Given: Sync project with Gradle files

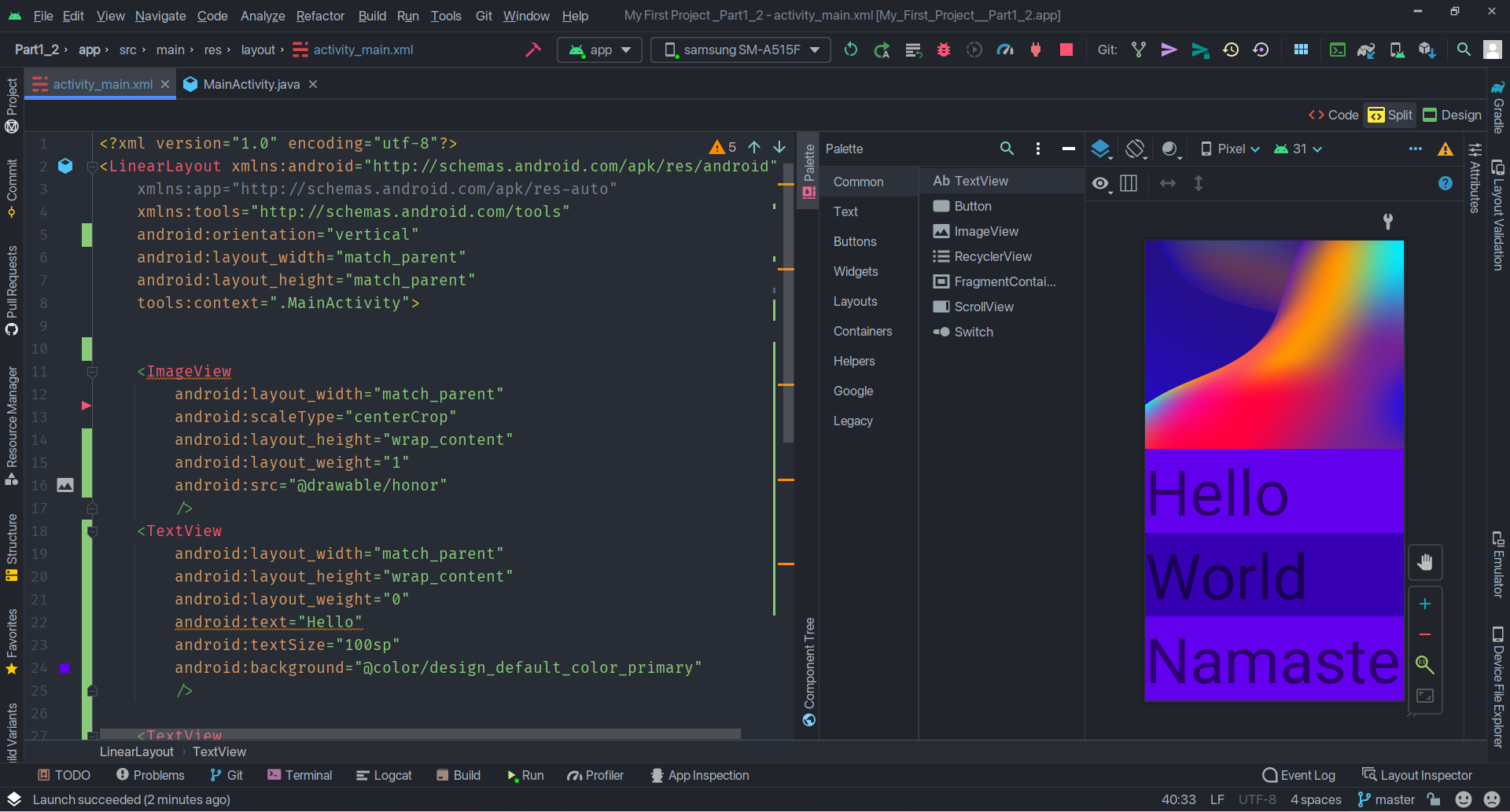Looking at the screenshot, I should (x=1366, y=50).
